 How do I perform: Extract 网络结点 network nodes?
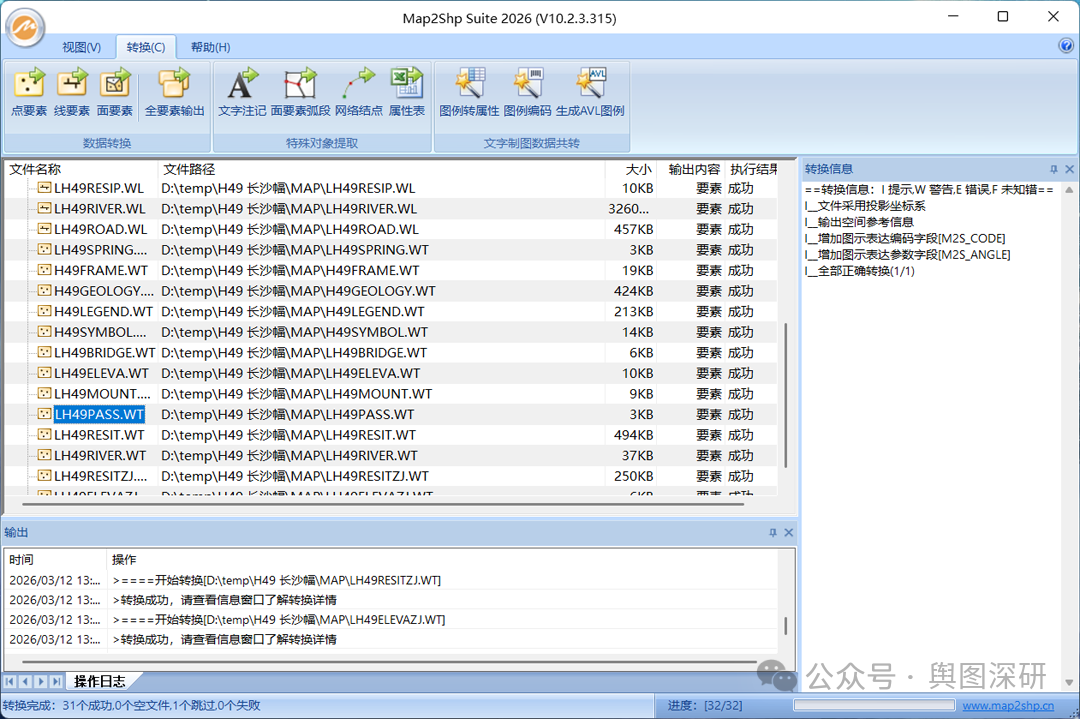click(358, 92)
